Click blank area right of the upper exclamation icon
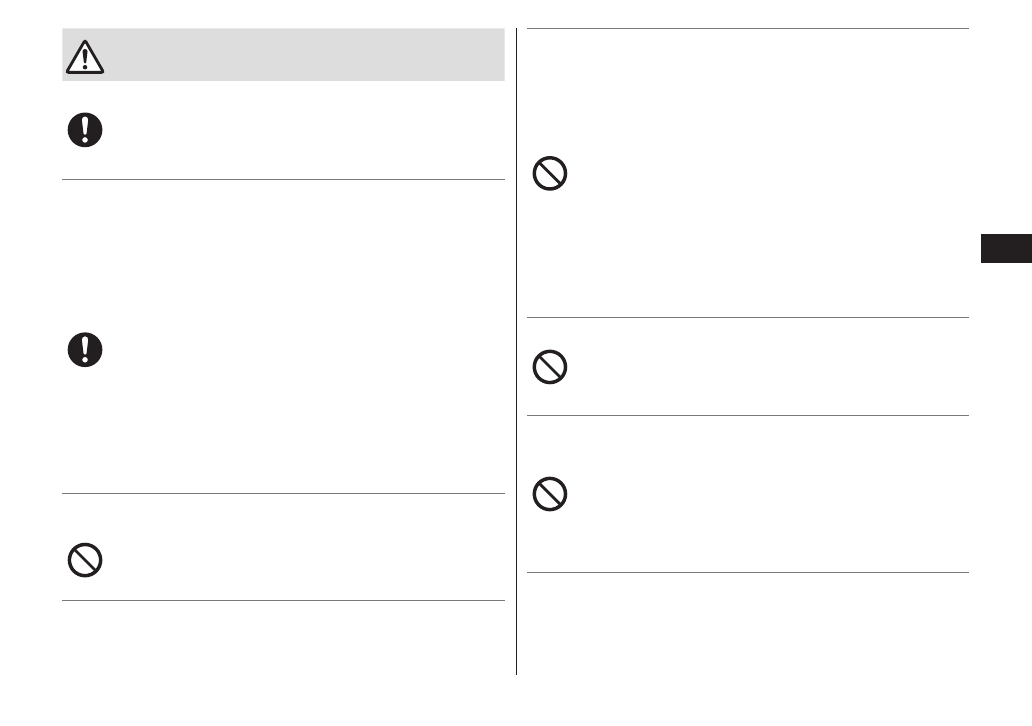This screenshot has height=726, width=1032. point(300,130)
